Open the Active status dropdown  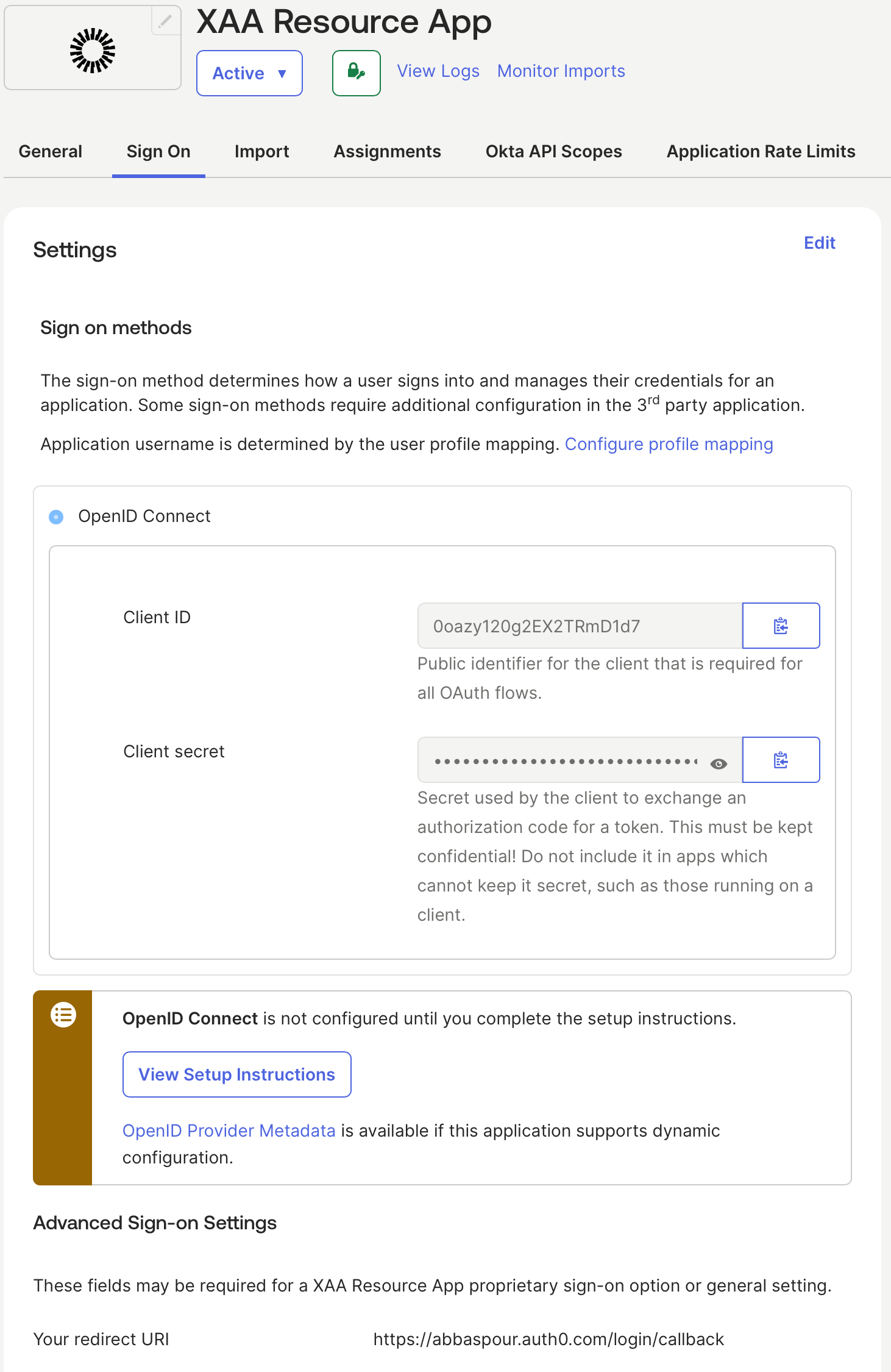249,73
